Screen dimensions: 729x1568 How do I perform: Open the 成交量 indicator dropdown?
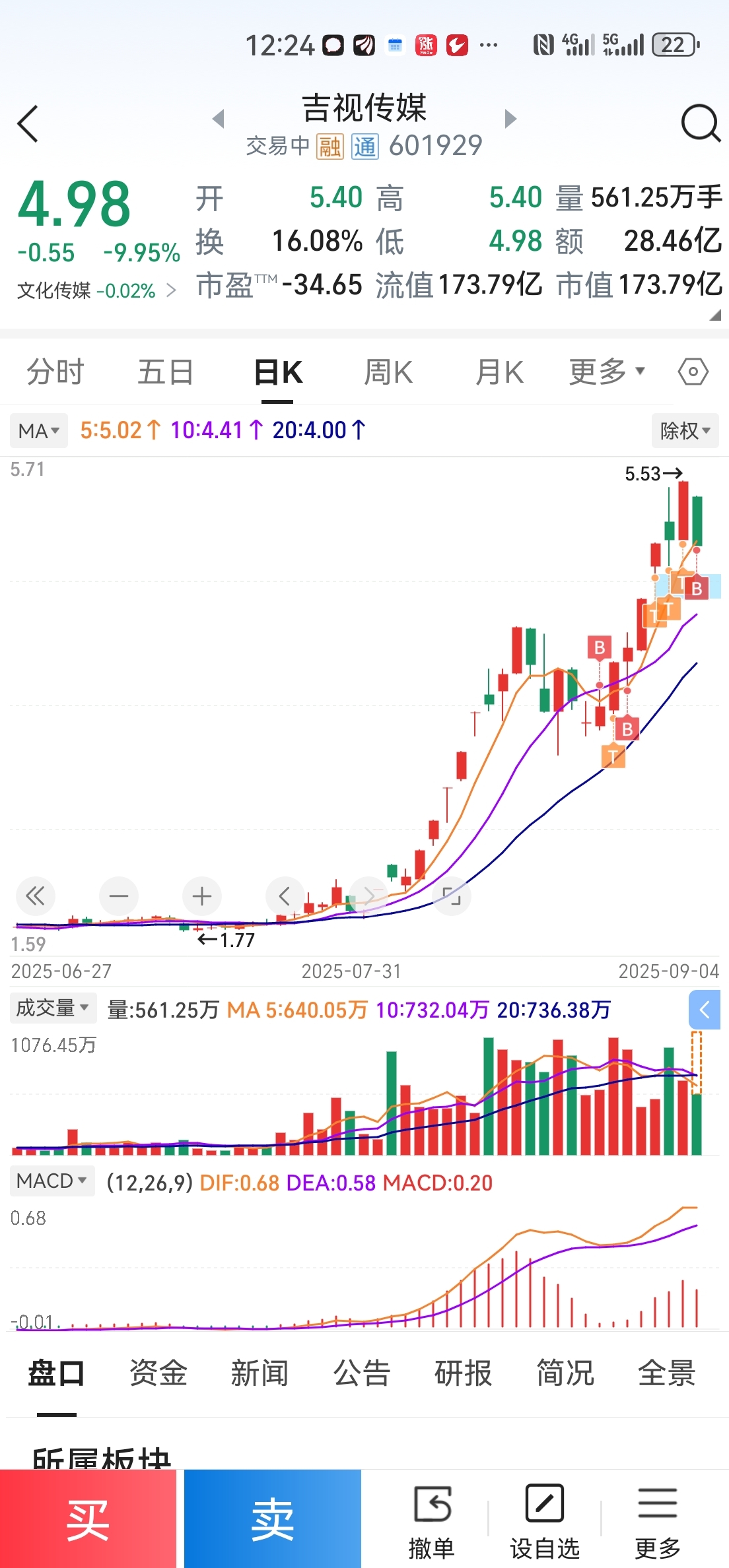[53, 1008]
